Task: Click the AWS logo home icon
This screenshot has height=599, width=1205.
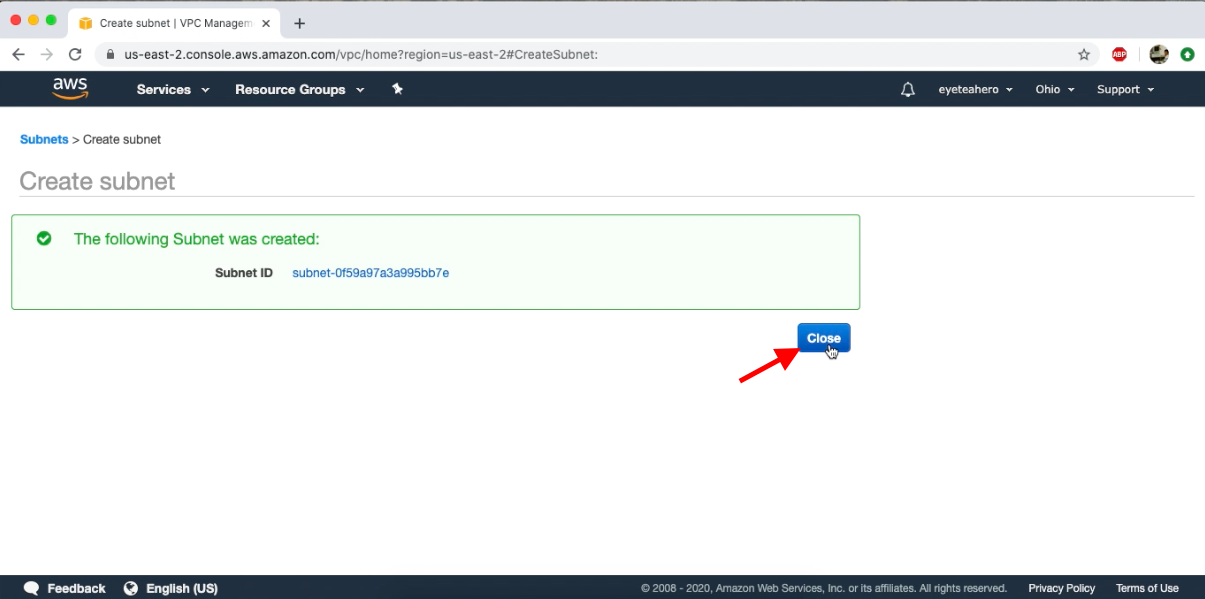Action: (71, 89)
